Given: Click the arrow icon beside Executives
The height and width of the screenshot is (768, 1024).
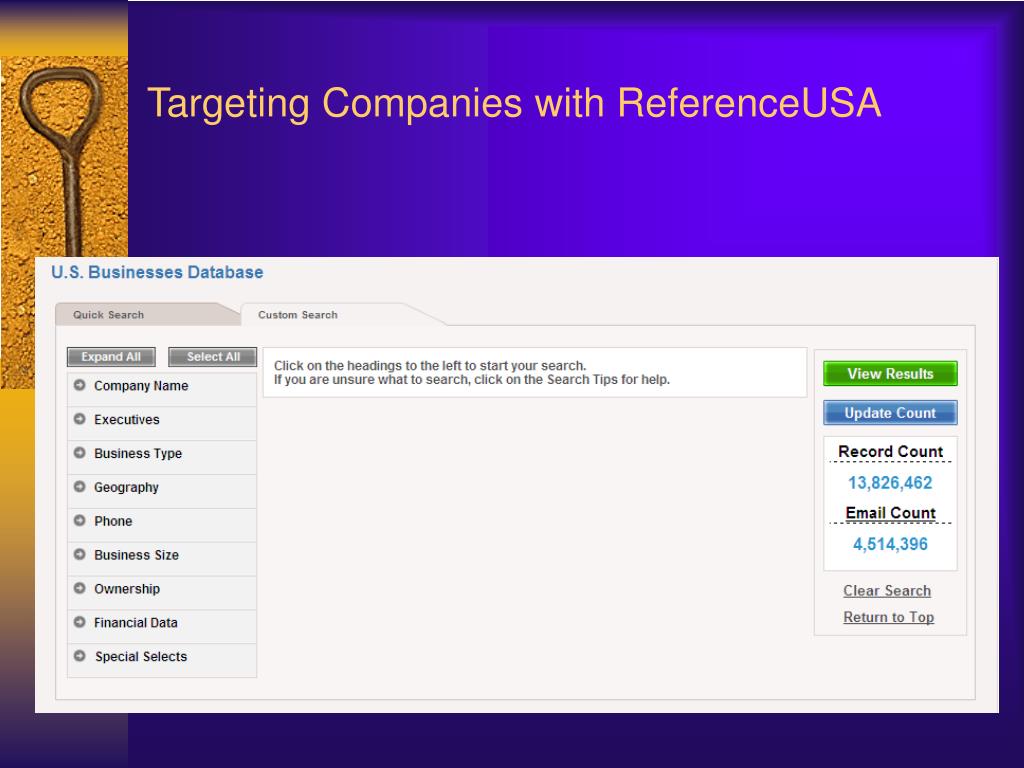Looking at the screenshot, I should 80,419.
